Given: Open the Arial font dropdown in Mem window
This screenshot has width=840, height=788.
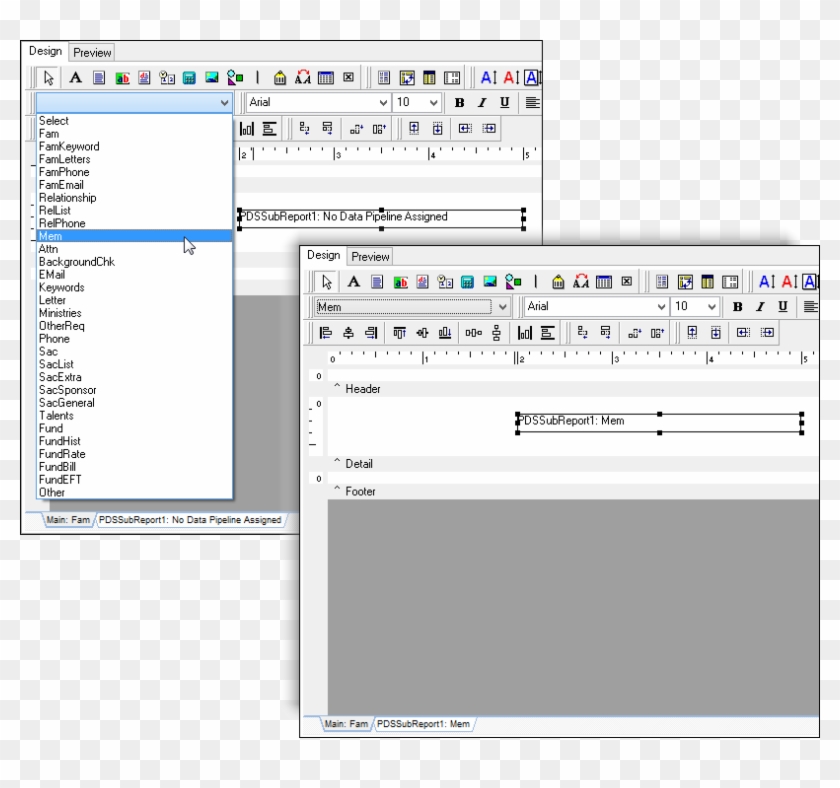Looking at the screenshot, I should (x=661, y=306).
